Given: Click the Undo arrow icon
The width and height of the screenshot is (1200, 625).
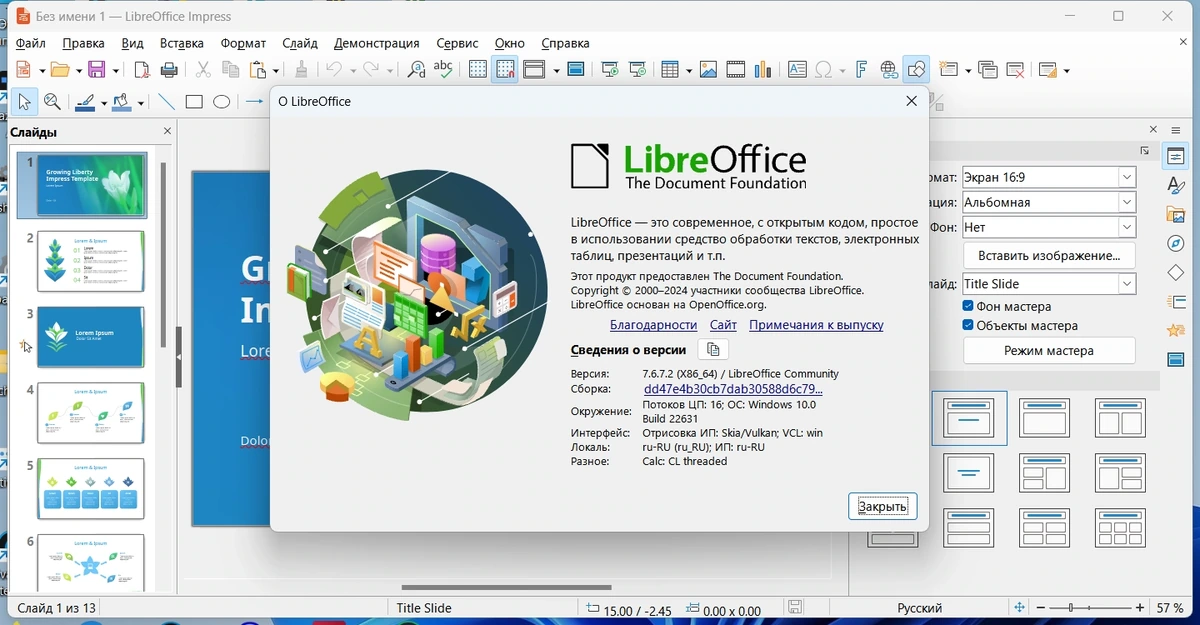Looking at the screenshot, I should [x=335, y=69].
